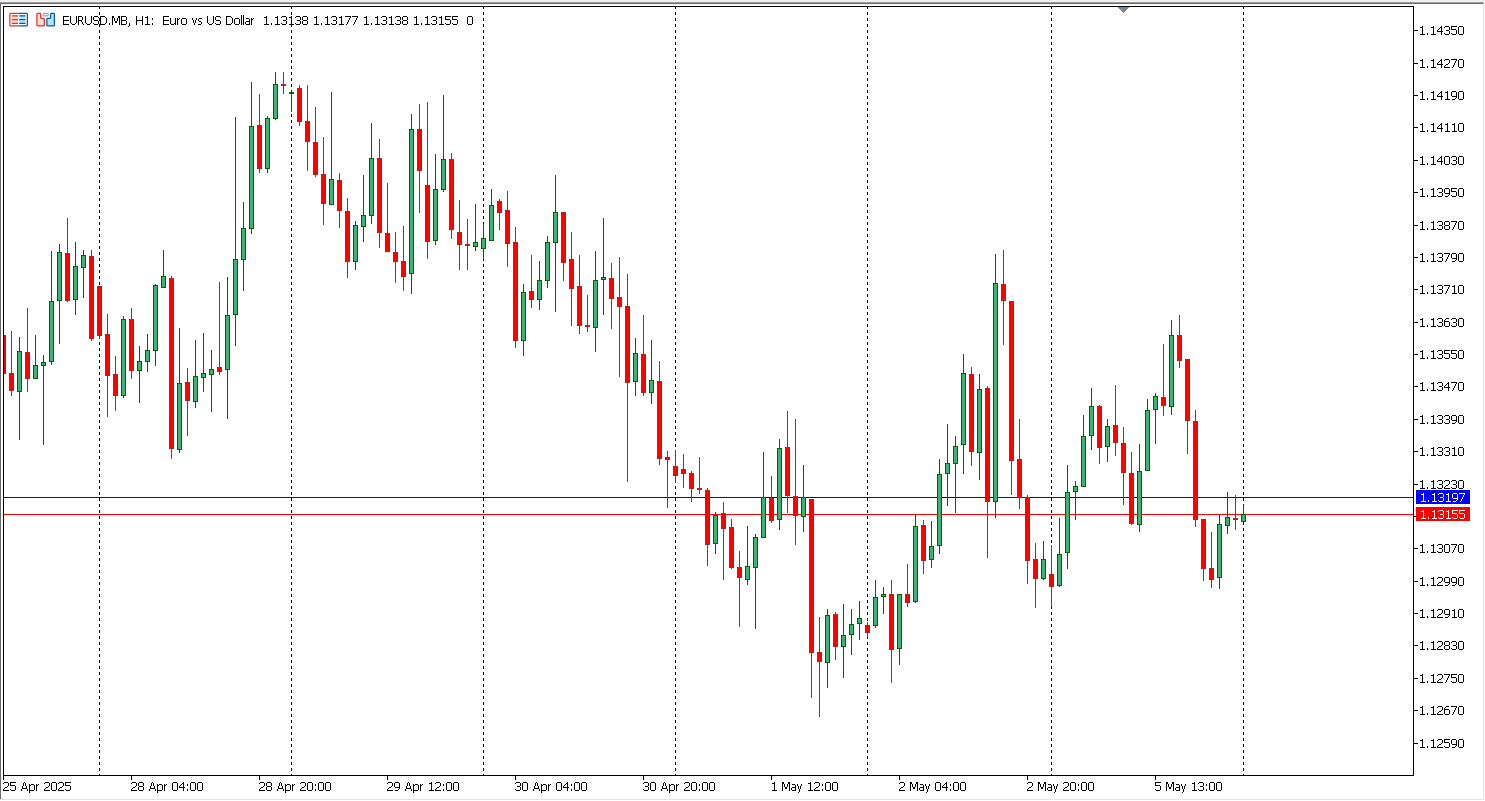Click the '2 May 20:00' time axis label
The height and width of the screenshot is (801, 1485).
(x=1060, y=787)
